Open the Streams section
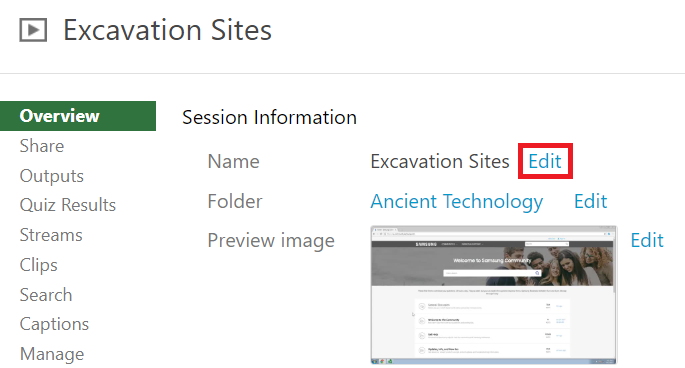This screenshot has width=685, height=368. coord(51,235)
